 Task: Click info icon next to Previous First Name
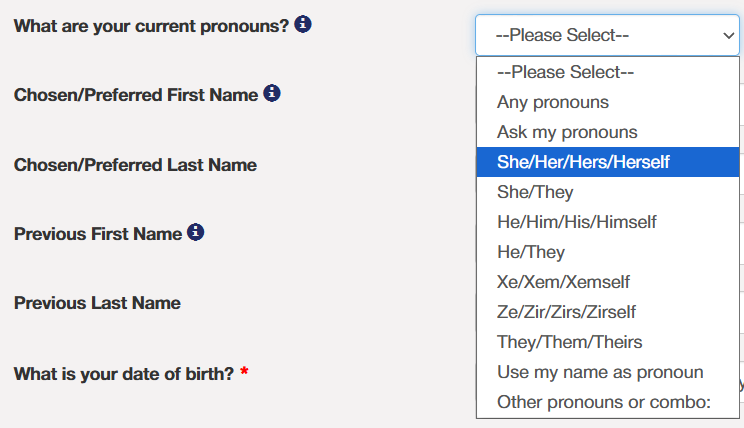(x=196, y=233)
